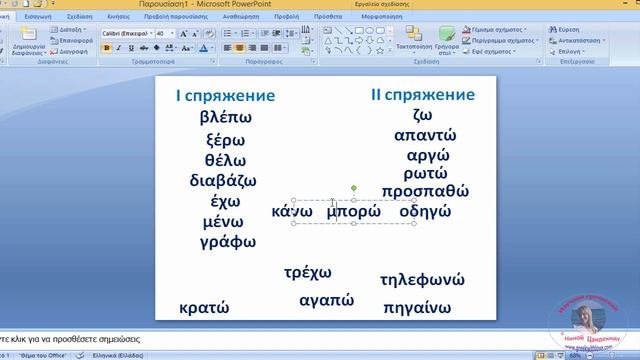Viewport: 640px width, 360px height.
Task: Click the Decrease Font Size icon
Action: point(196,34)
